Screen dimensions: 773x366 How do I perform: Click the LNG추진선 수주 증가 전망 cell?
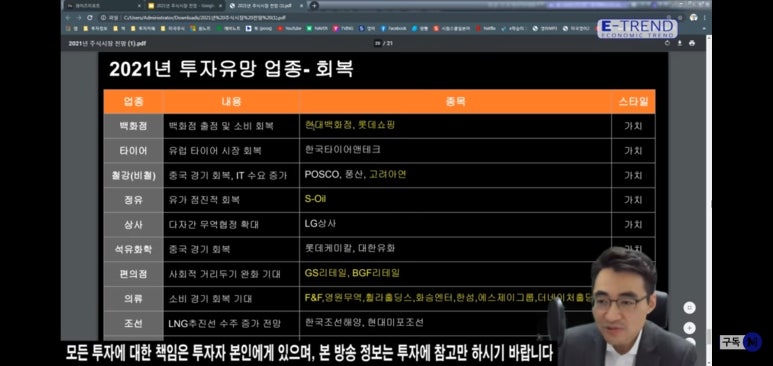231,323
